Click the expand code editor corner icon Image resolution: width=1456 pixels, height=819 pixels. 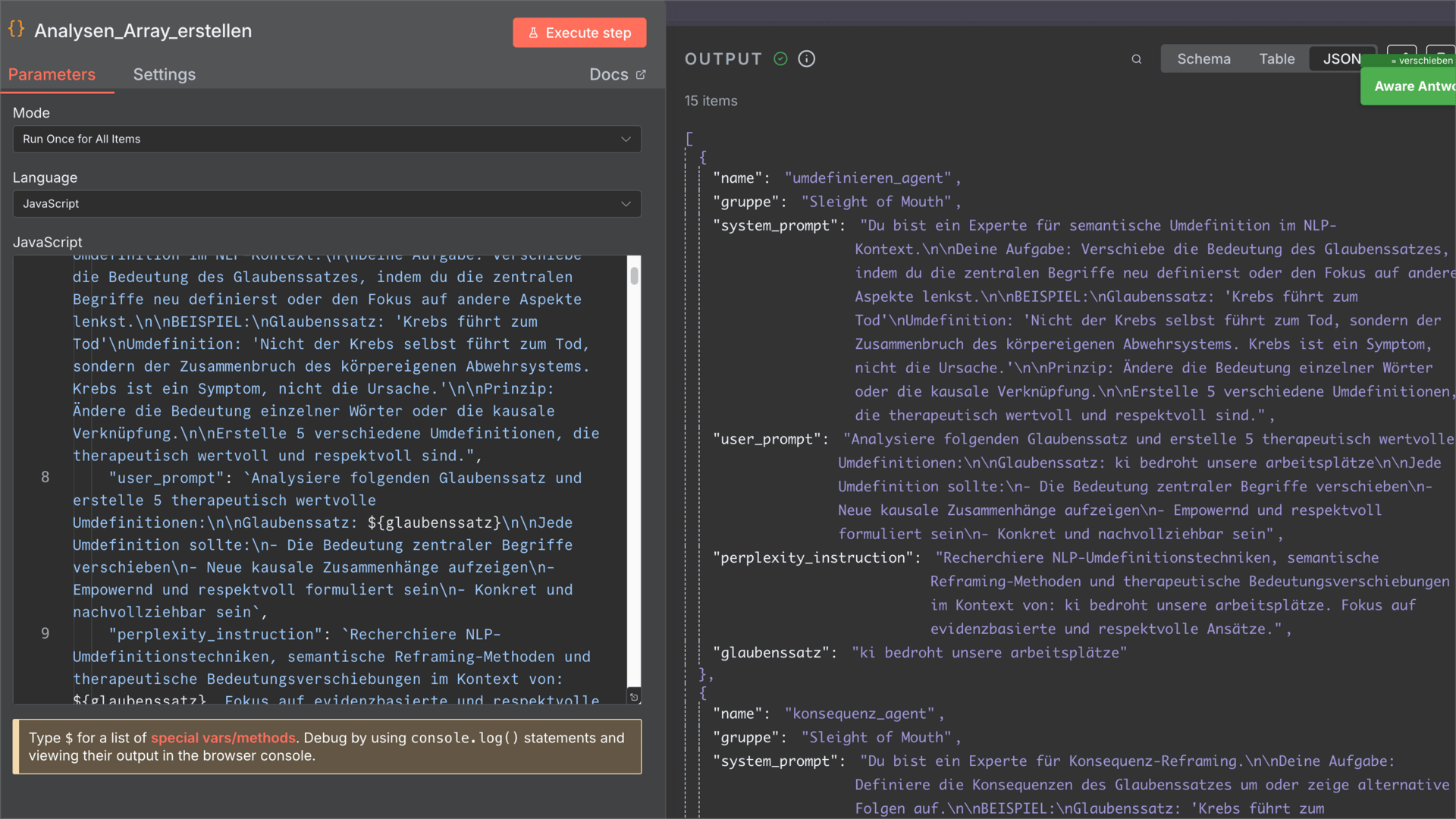pyautogui.click(x=634, y=697)
